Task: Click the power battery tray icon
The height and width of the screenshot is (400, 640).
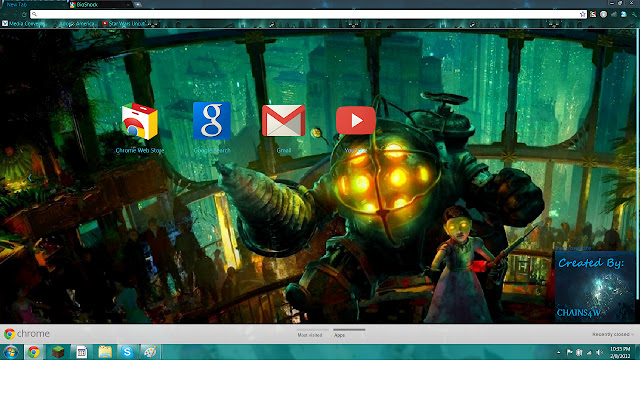Action: pos(579,352)
